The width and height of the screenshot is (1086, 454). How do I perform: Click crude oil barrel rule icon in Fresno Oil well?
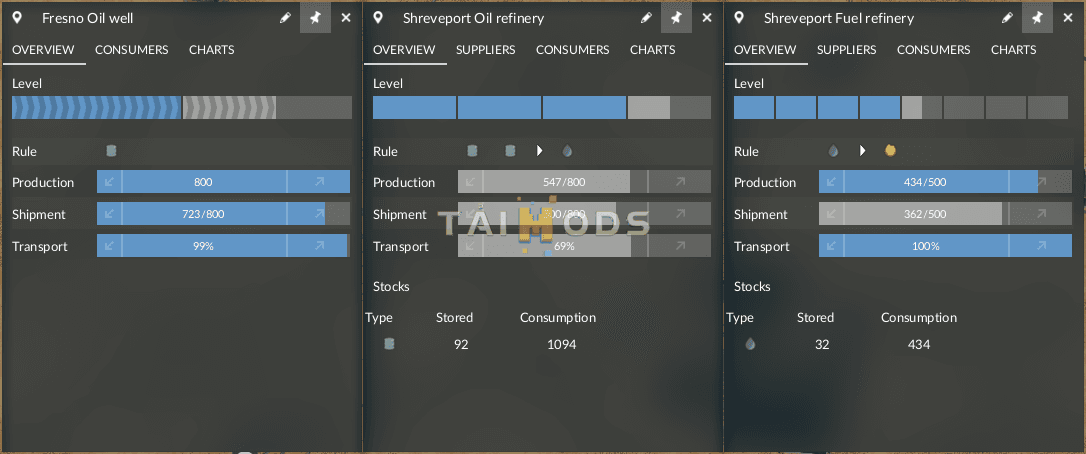point(112,150)
